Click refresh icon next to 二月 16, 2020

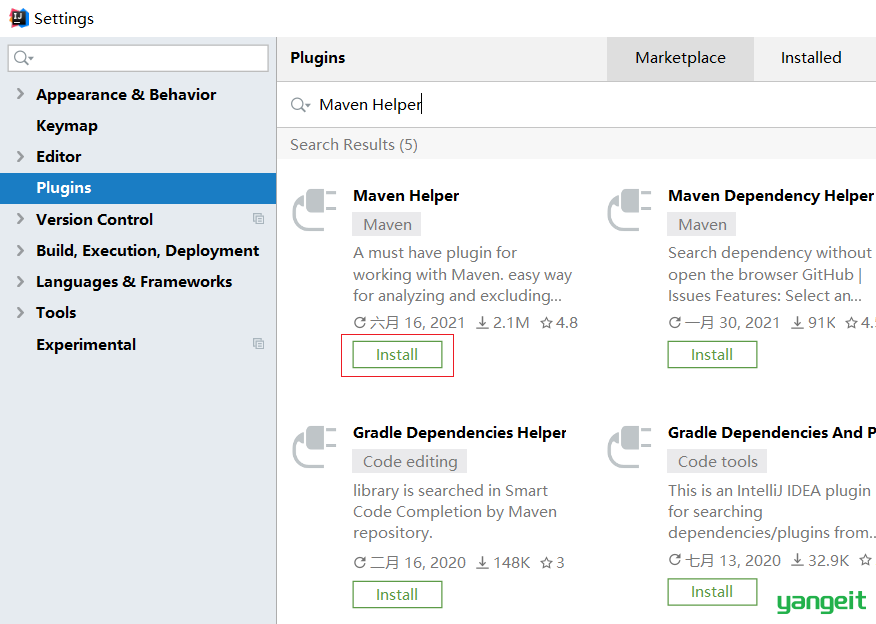[360, 562]
